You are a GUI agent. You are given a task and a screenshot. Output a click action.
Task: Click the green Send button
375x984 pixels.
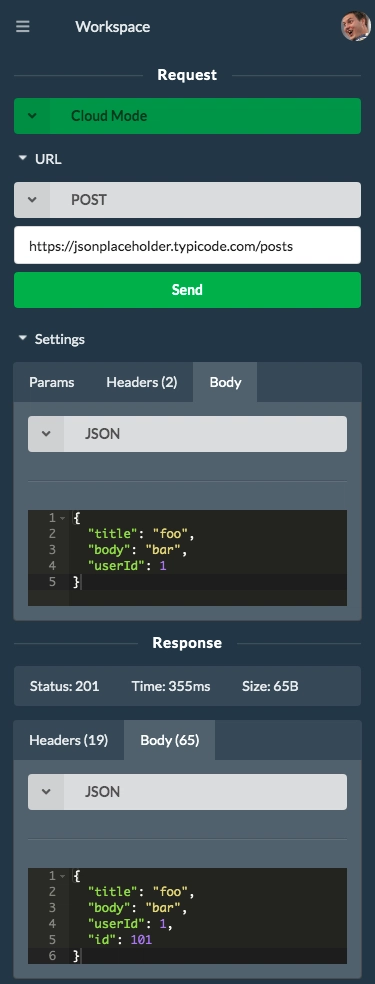pos(188,290)
